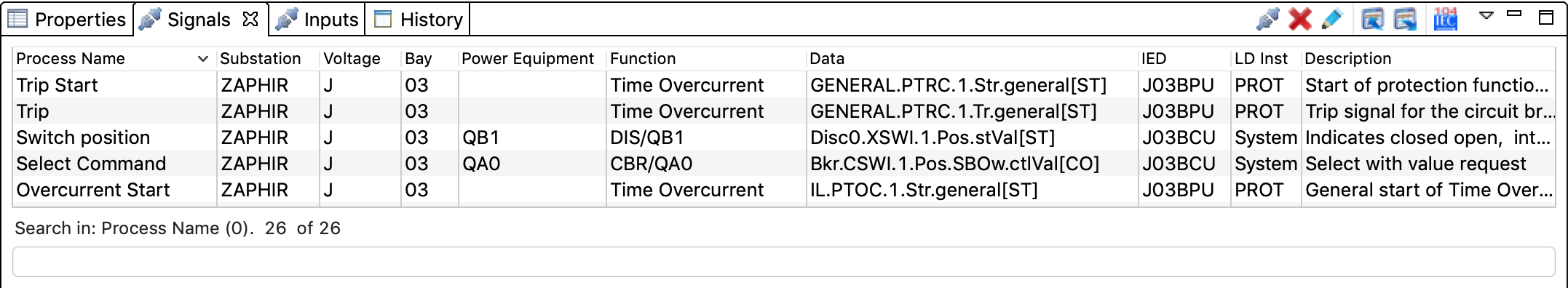The height and width of the screenshot is (288, 1568).
Task: Switch to the Properties tab
Action: coord(66,20)
